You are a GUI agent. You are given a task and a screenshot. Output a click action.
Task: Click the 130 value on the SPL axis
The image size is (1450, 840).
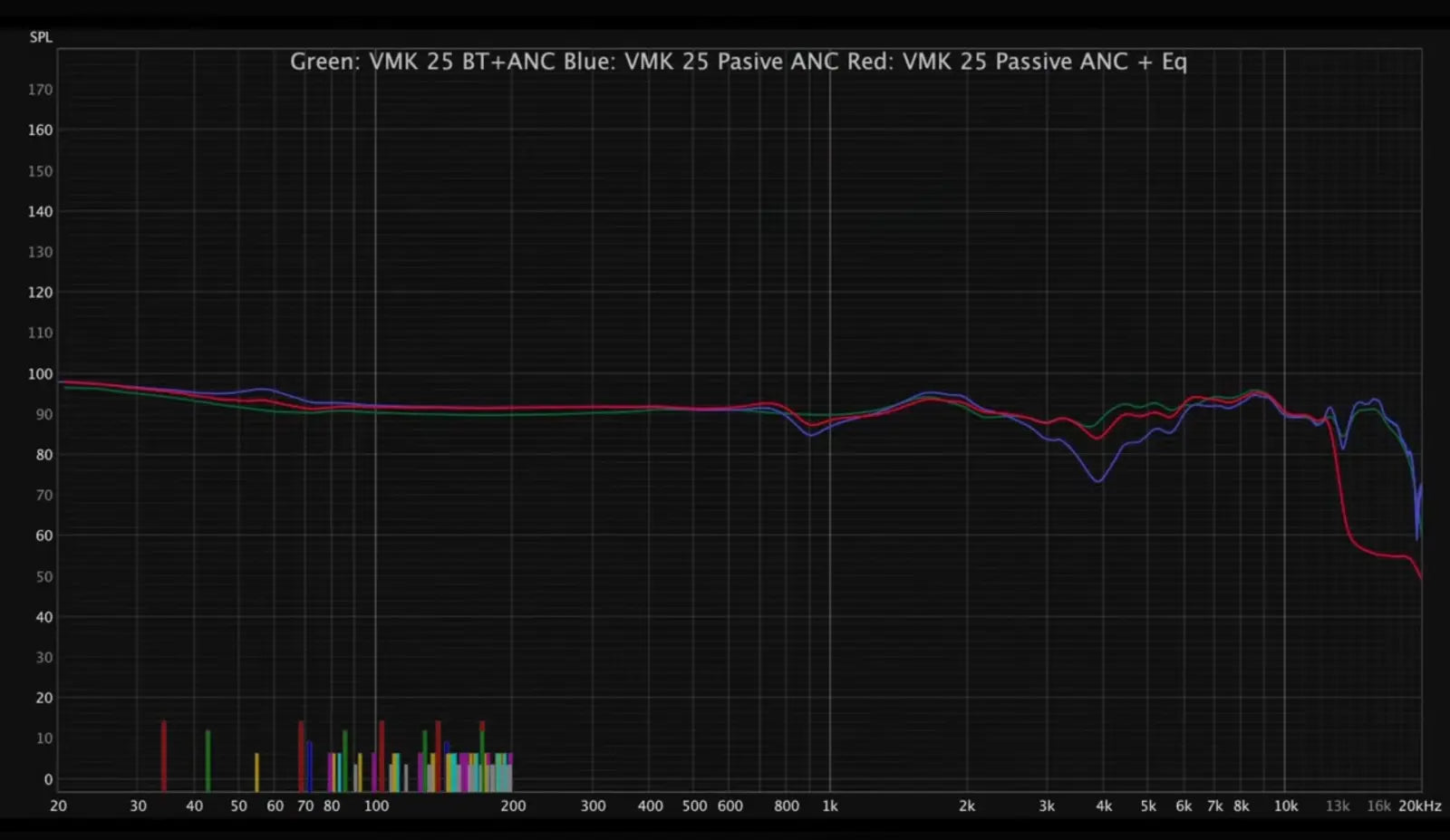tap(40, 252)
